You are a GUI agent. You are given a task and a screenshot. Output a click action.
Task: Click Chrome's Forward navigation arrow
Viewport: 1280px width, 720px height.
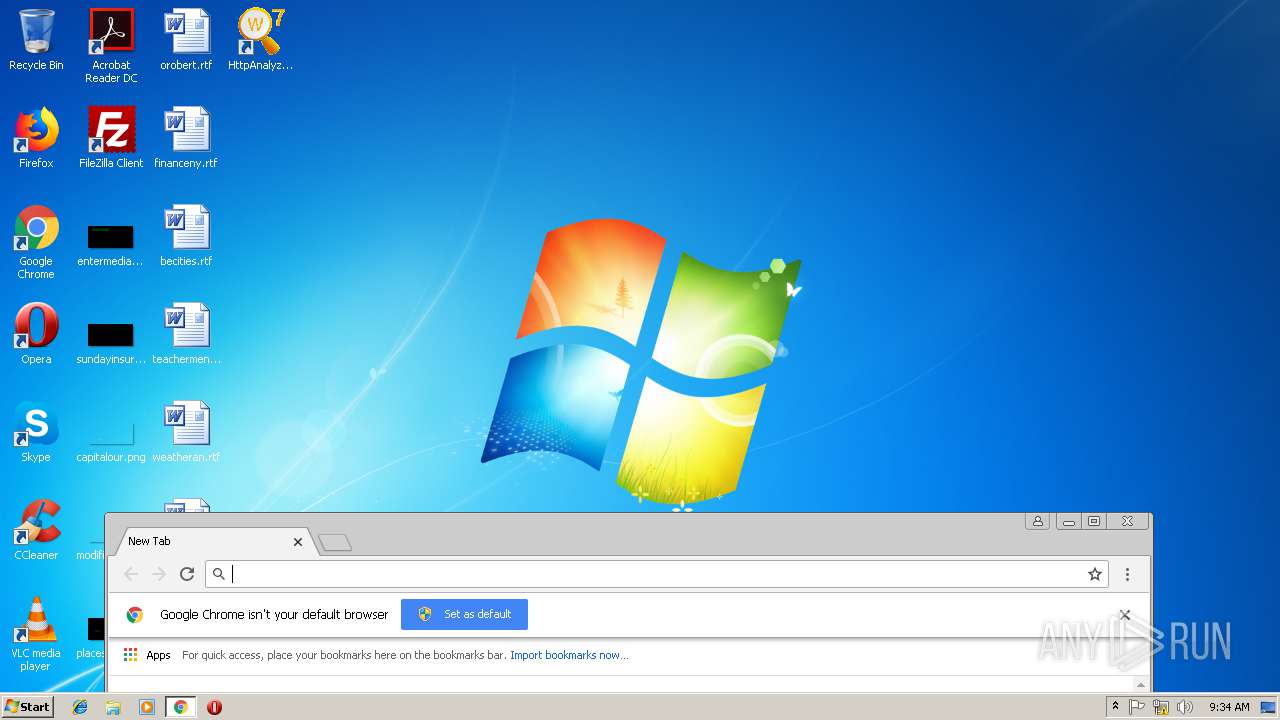[159, 574]
